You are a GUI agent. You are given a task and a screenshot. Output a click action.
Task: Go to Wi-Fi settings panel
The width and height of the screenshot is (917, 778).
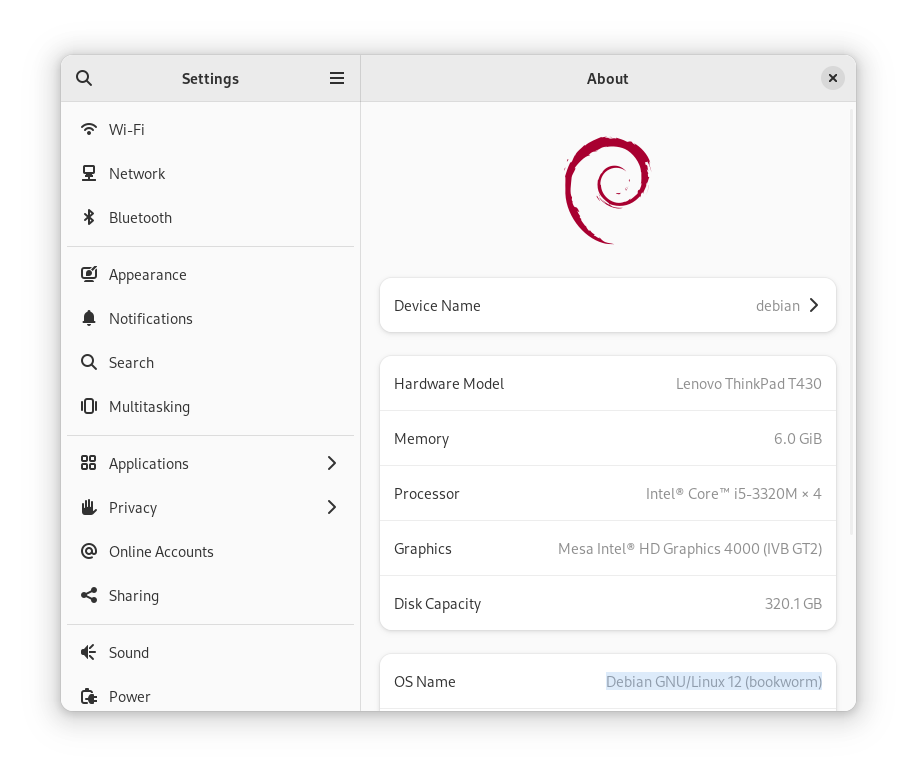(211, 129)
